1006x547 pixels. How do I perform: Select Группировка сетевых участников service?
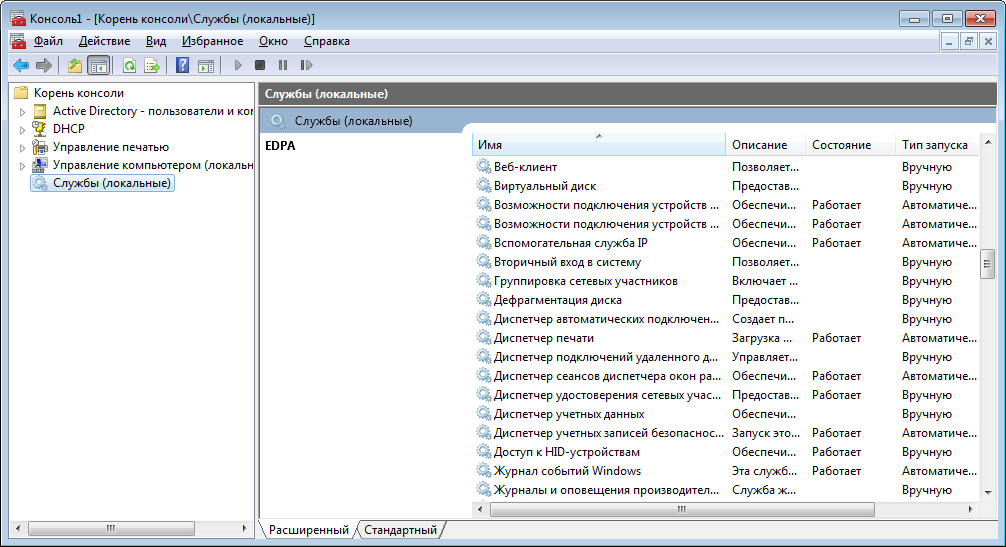click(726, 281)
